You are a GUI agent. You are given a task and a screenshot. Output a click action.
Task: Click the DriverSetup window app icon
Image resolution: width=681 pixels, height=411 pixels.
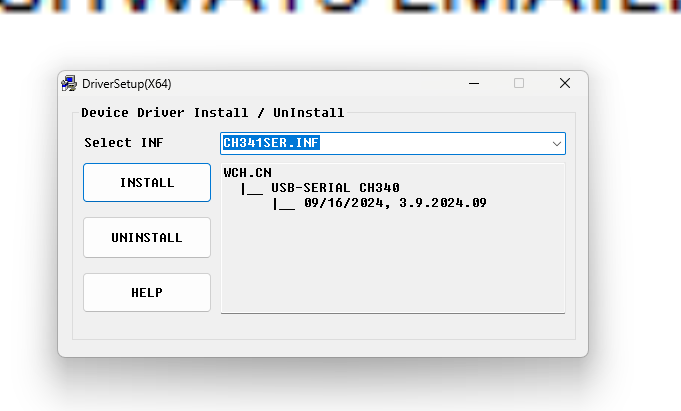[x=69, y=83]
